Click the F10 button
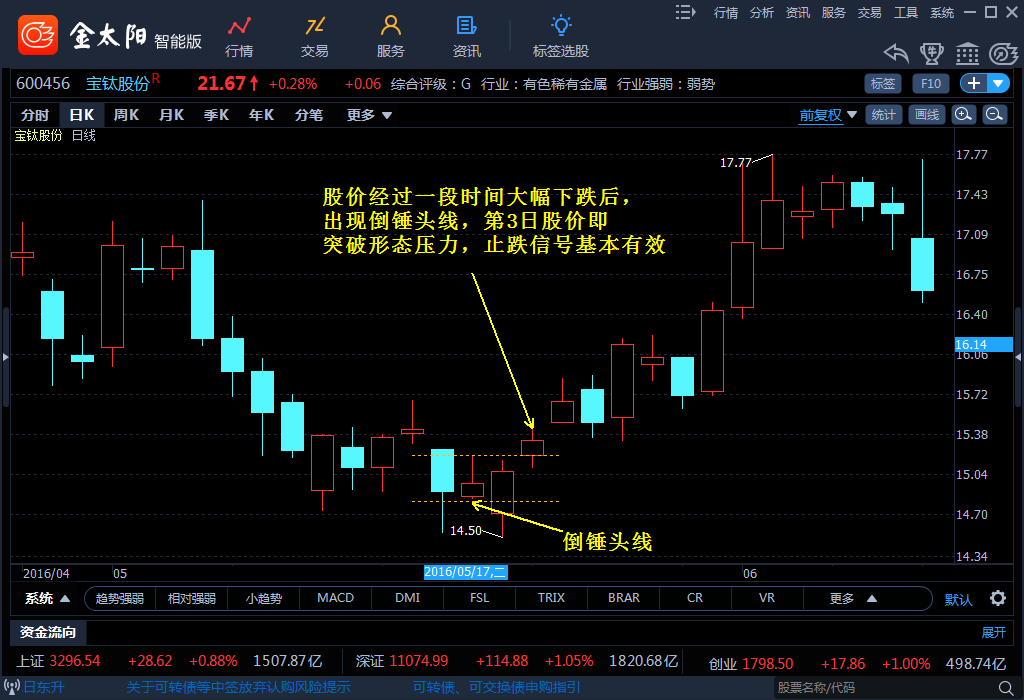The height and width of the screenshot is (700, 1024). point(930,84)
